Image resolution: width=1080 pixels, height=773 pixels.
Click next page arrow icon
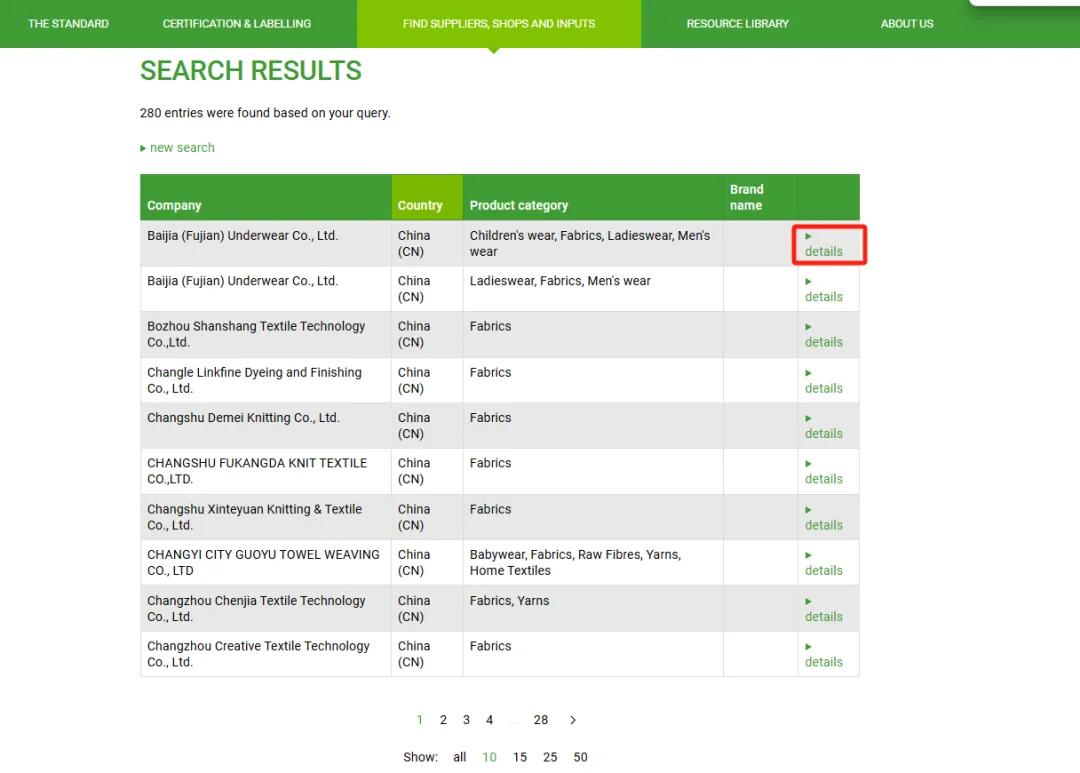[572, 720]
